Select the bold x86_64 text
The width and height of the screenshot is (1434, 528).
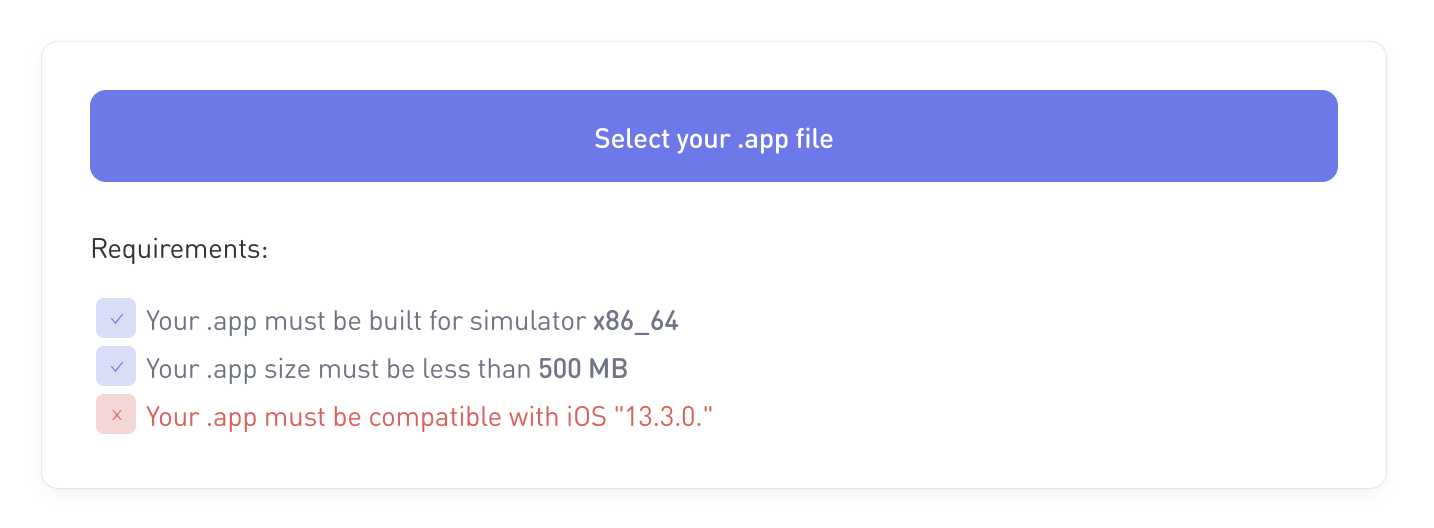click(636, 321)
